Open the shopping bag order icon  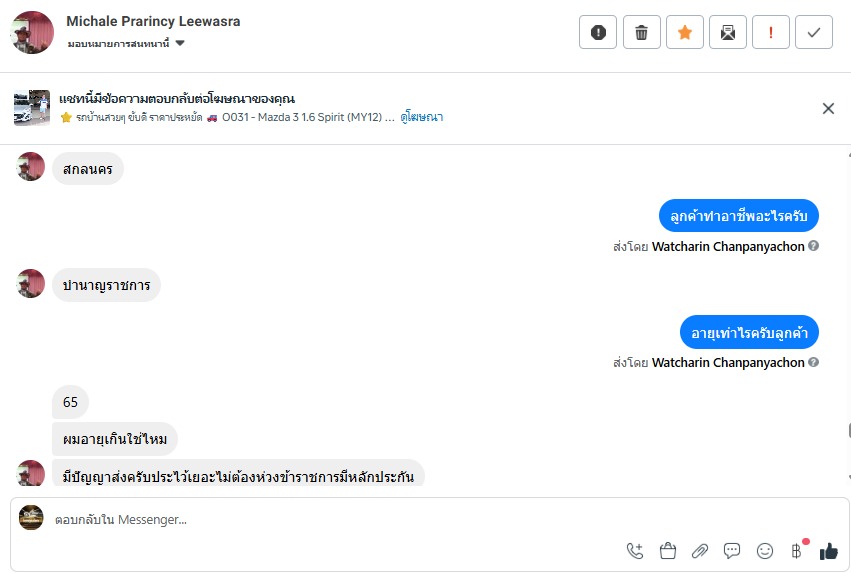[668, 550]
